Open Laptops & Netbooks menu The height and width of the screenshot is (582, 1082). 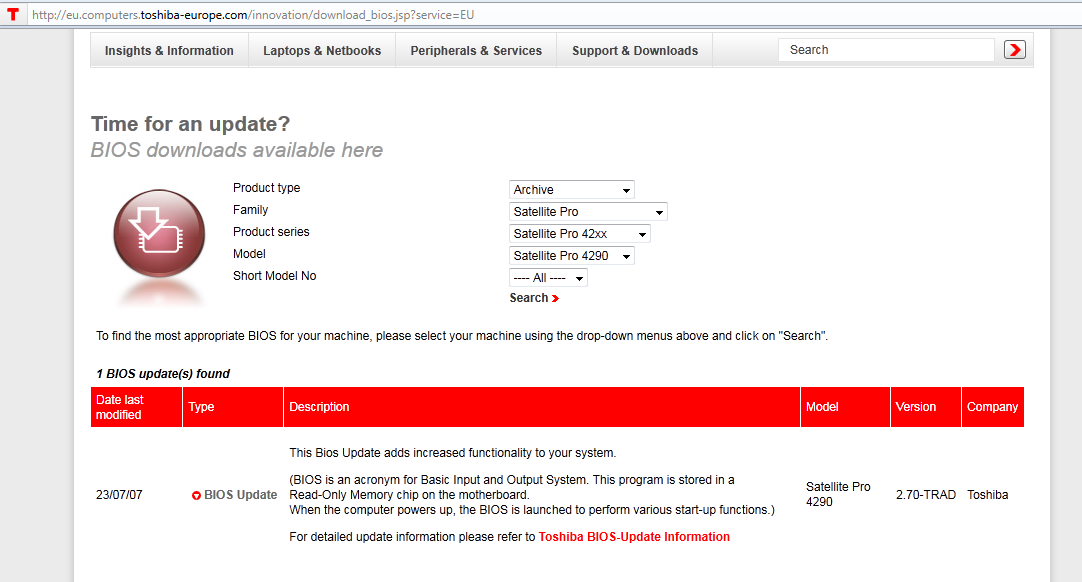[x=322, y=50]
